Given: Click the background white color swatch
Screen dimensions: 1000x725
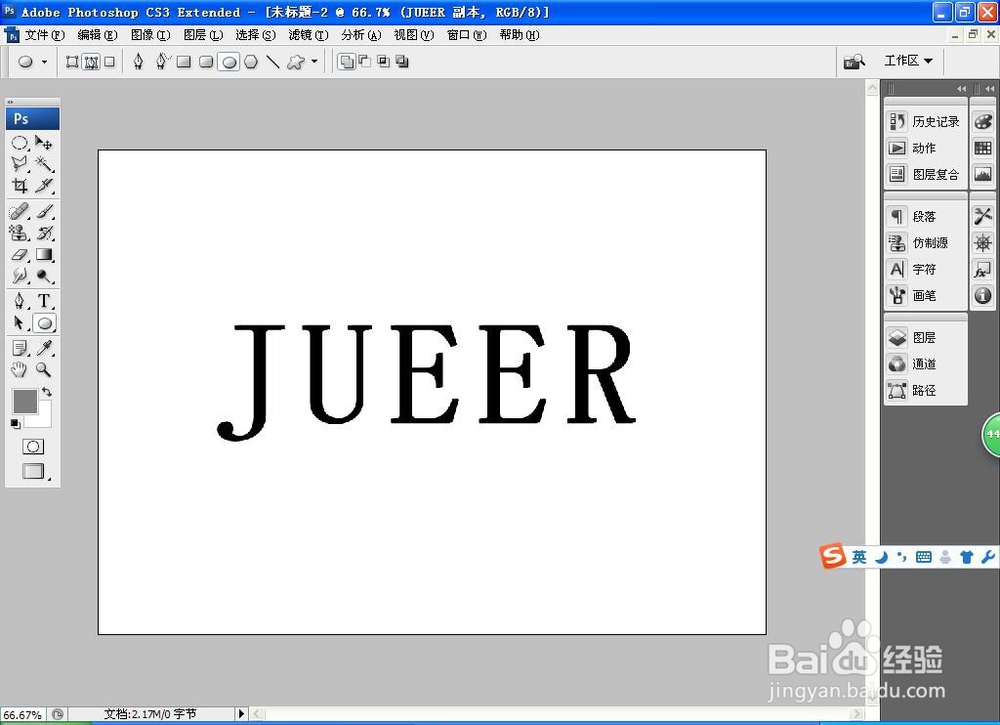Looking at the screenshot, I should [43, 418].
